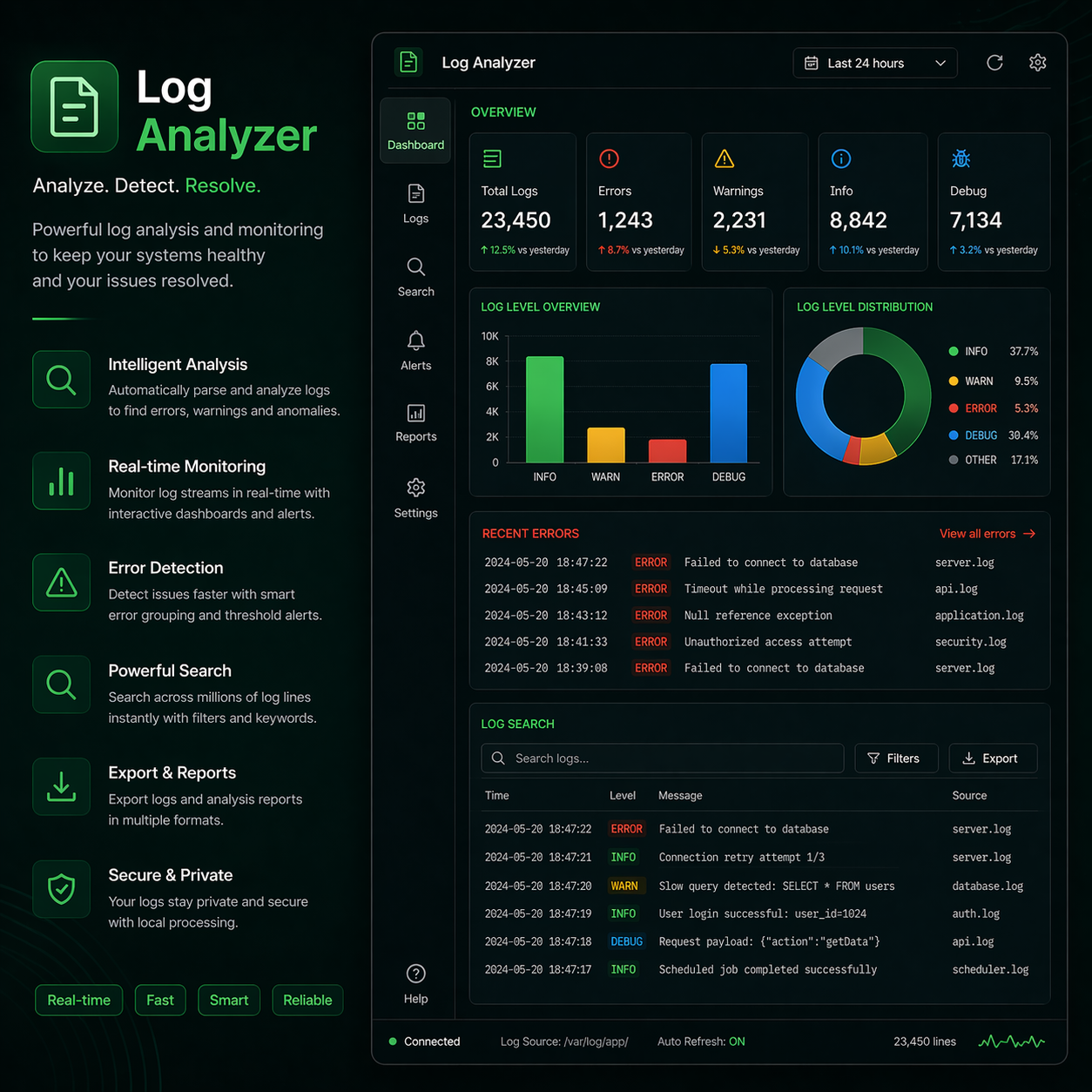Select the Logs sidebar icon

[415, 203]
